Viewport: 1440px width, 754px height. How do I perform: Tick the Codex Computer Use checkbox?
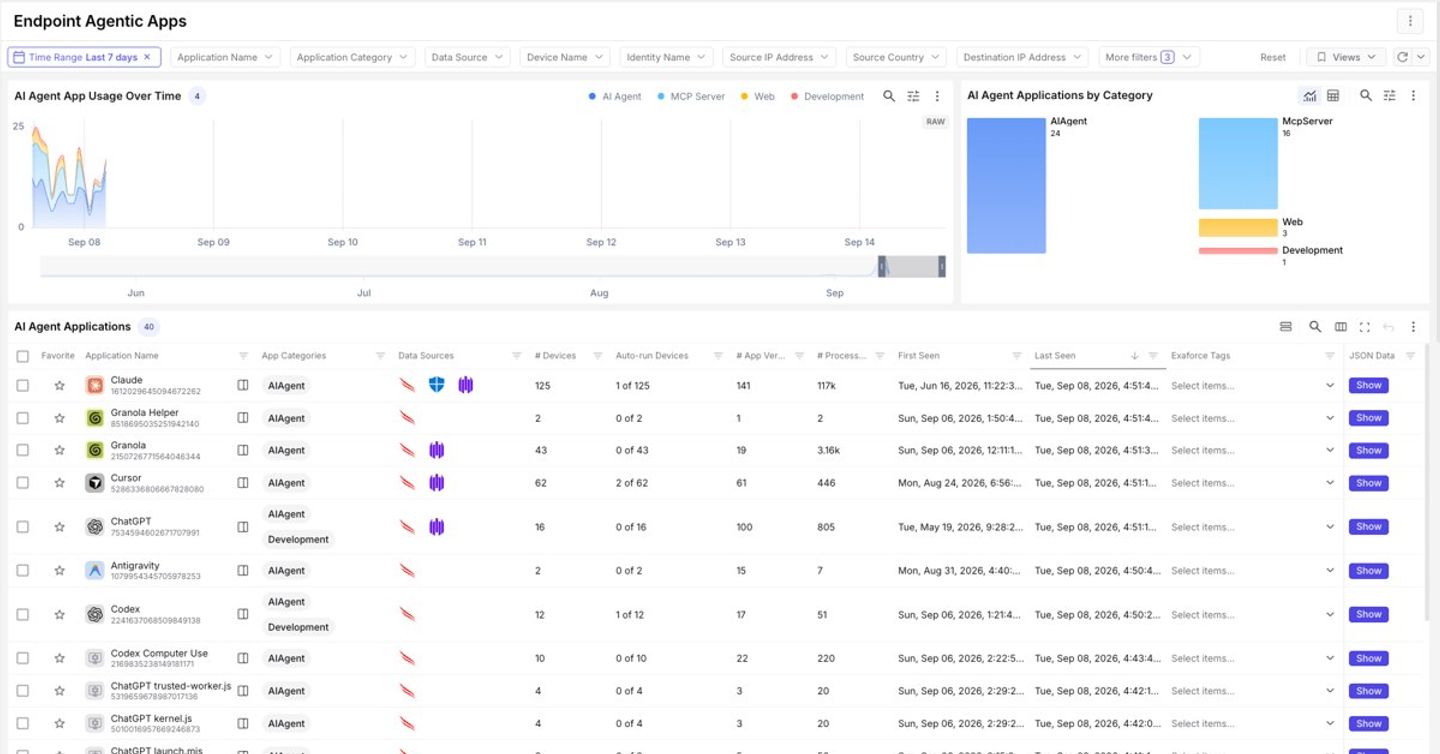(23, 658)
